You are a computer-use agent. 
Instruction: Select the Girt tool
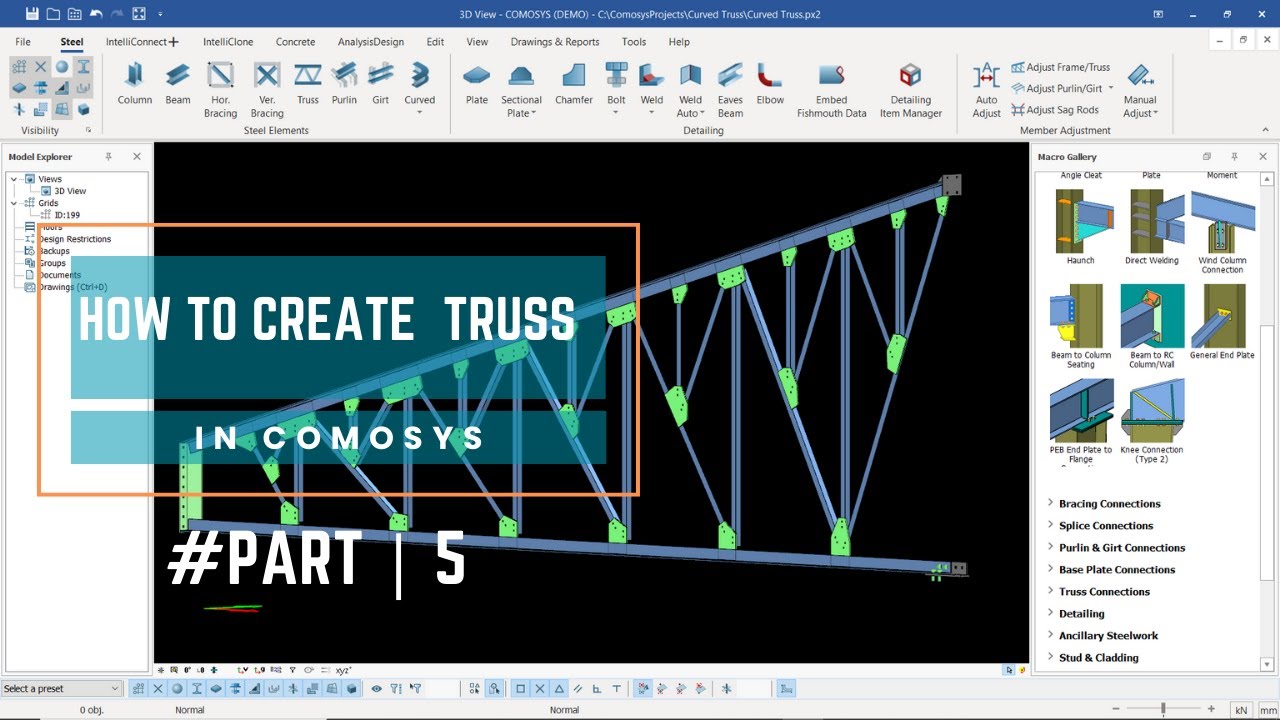(380, 83)
